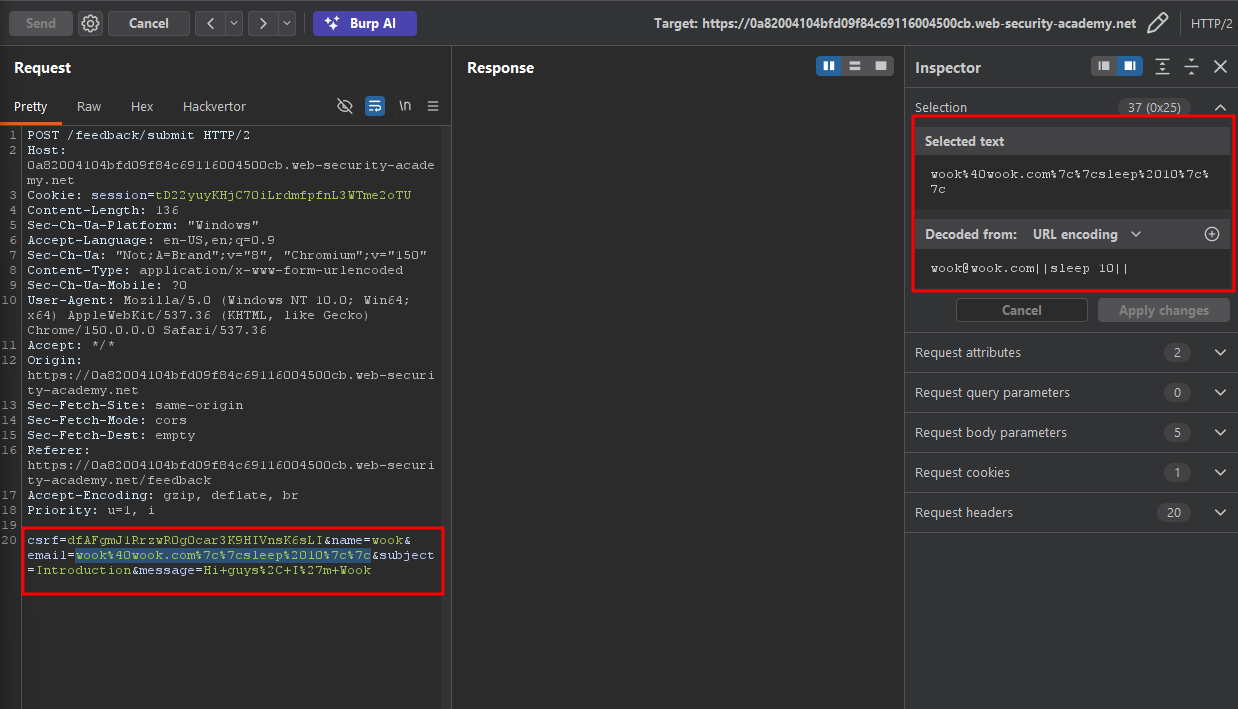Open the back history dropdown arrow
1238x709 pixels.
(234, 23)
